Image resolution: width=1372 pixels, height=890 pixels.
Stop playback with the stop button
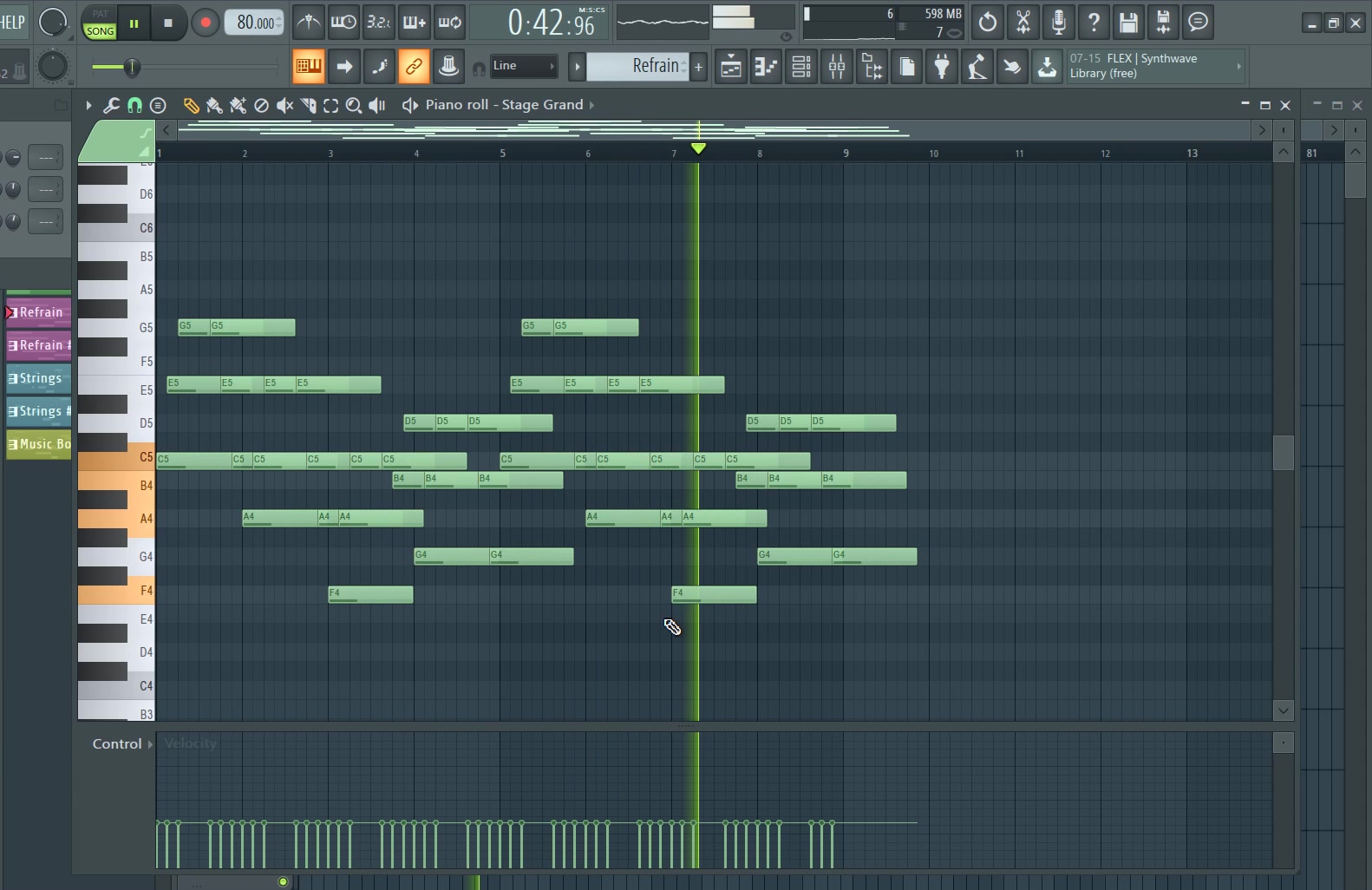(168, 23)
